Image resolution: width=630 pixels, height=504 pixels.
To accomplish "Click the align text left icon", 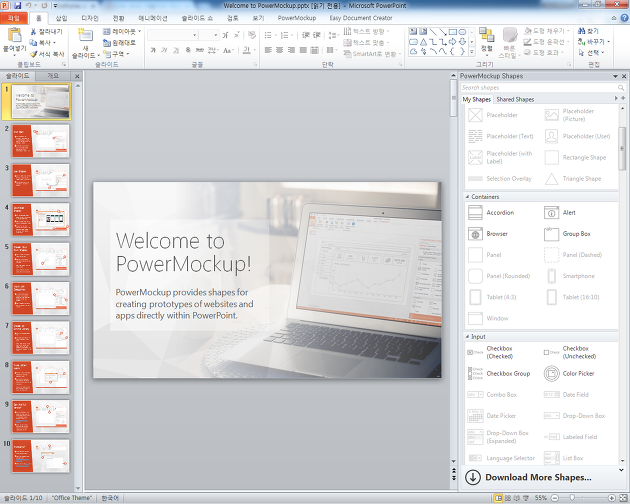I will [x=268, y=50].
